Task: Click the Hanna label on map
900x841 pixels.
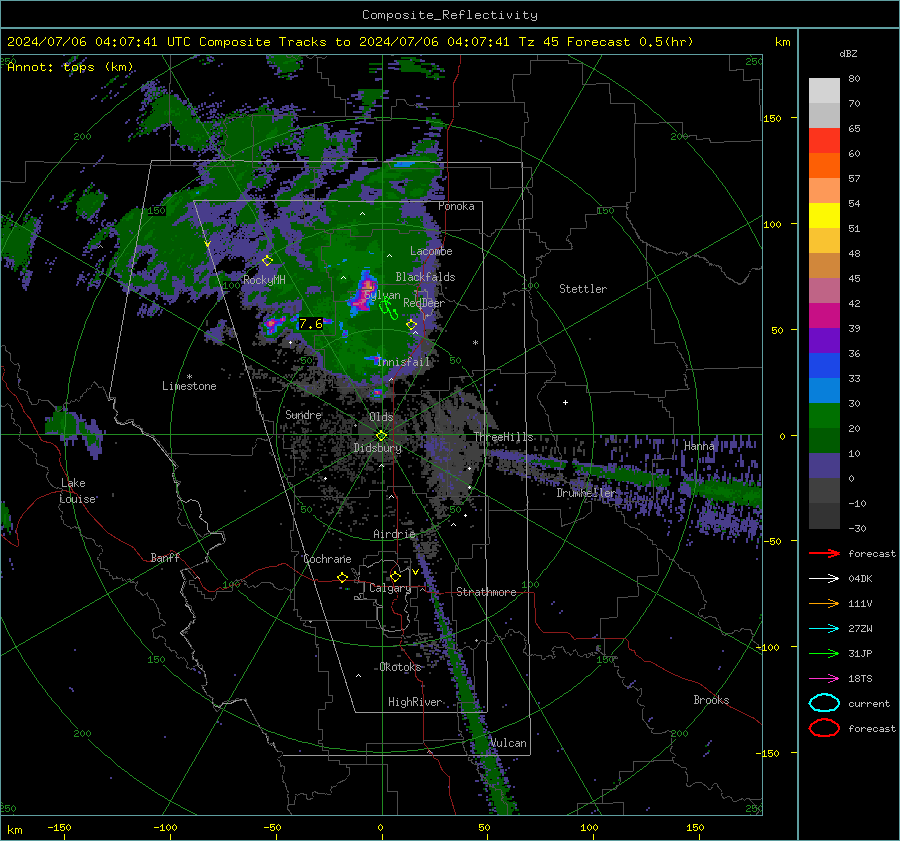Action: tap(699, 446)
